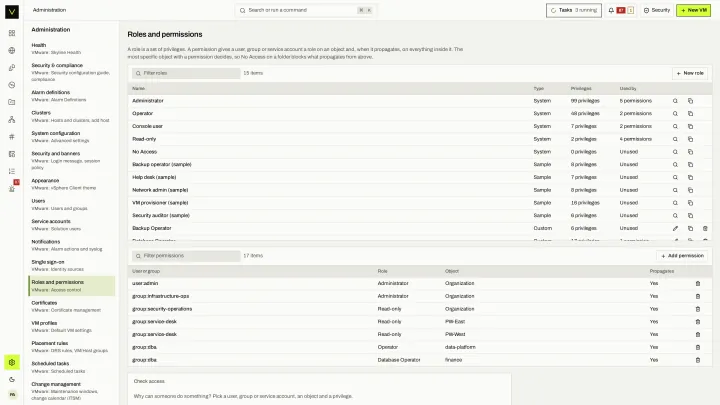Open the dashboard grid icon in the sidebar
720x405 pixels.
click(12, 33)
